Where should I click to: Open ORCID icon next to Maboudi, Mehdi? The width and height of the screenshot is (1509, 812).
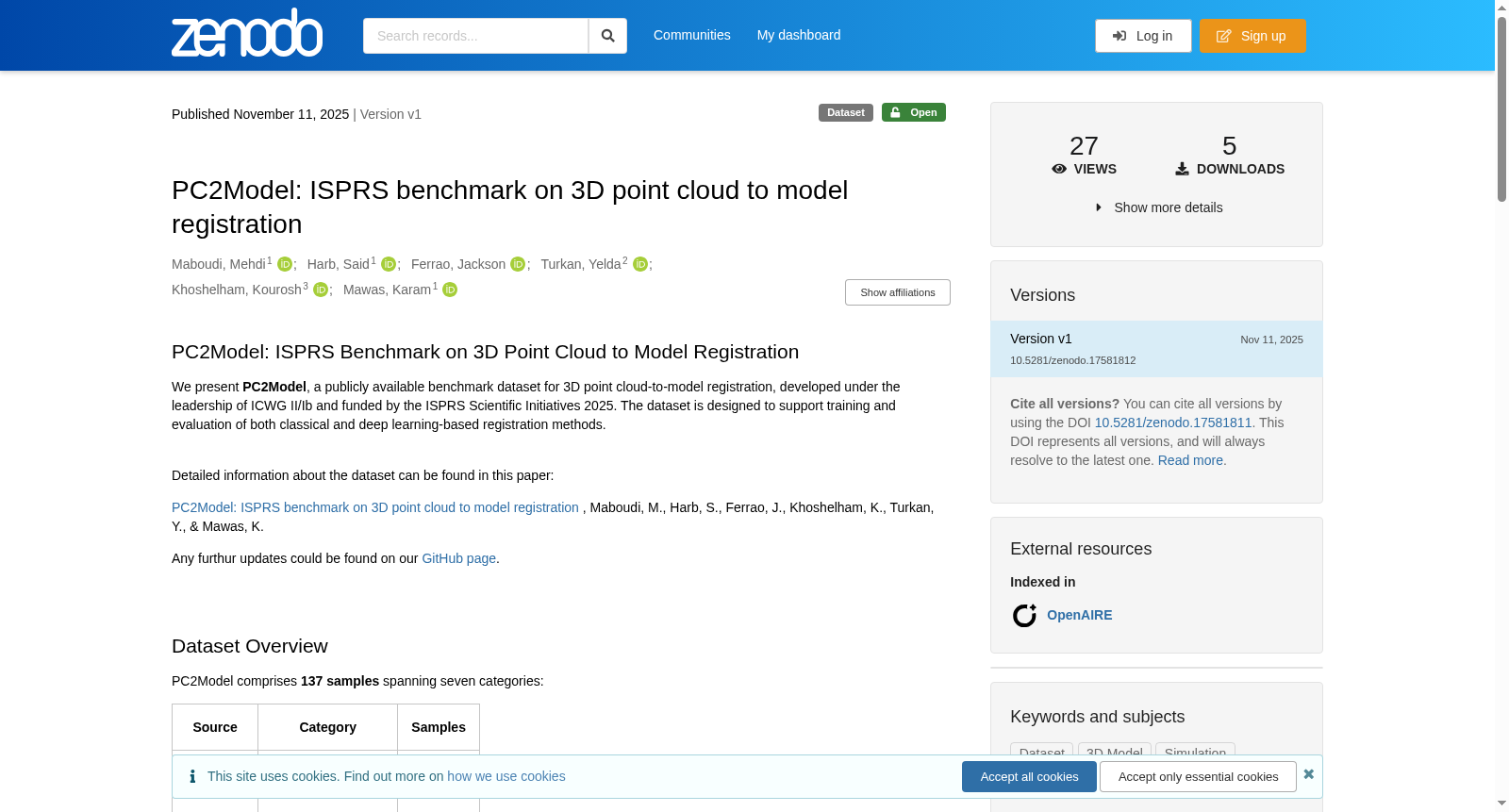coord(285,264)
